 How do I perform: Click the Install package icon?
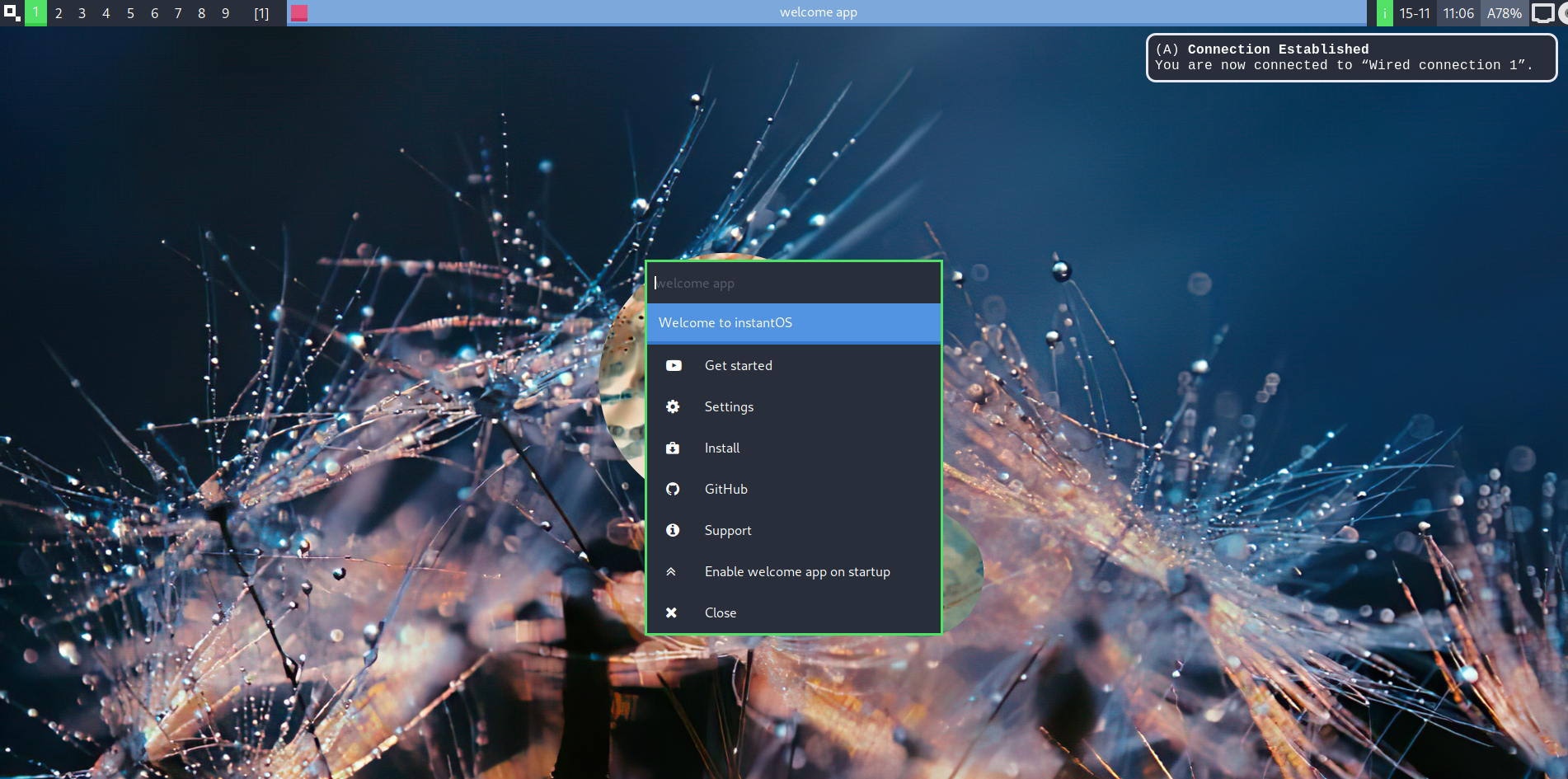[673, 448]
